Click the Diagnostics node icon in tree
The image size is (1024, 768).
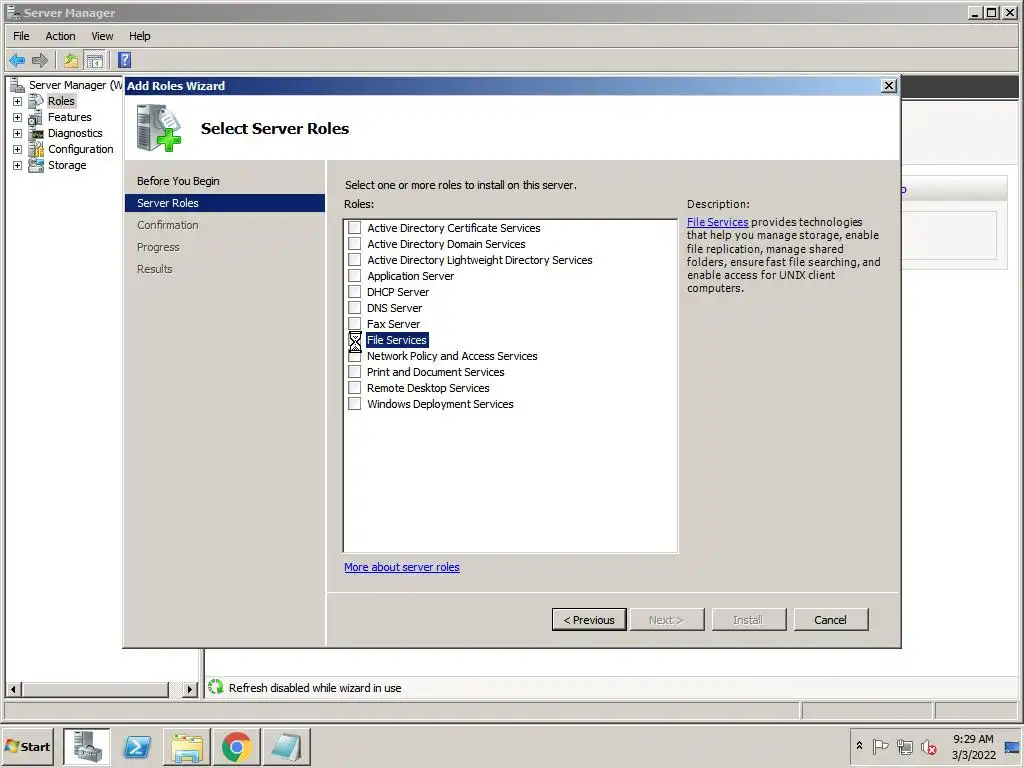tap(36, 133)
